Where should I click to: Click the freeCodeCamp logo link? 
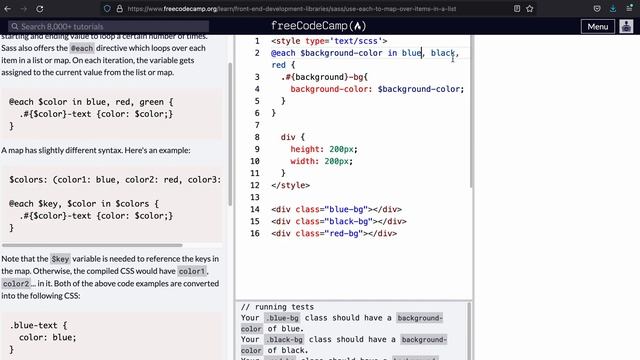[318, 26]
